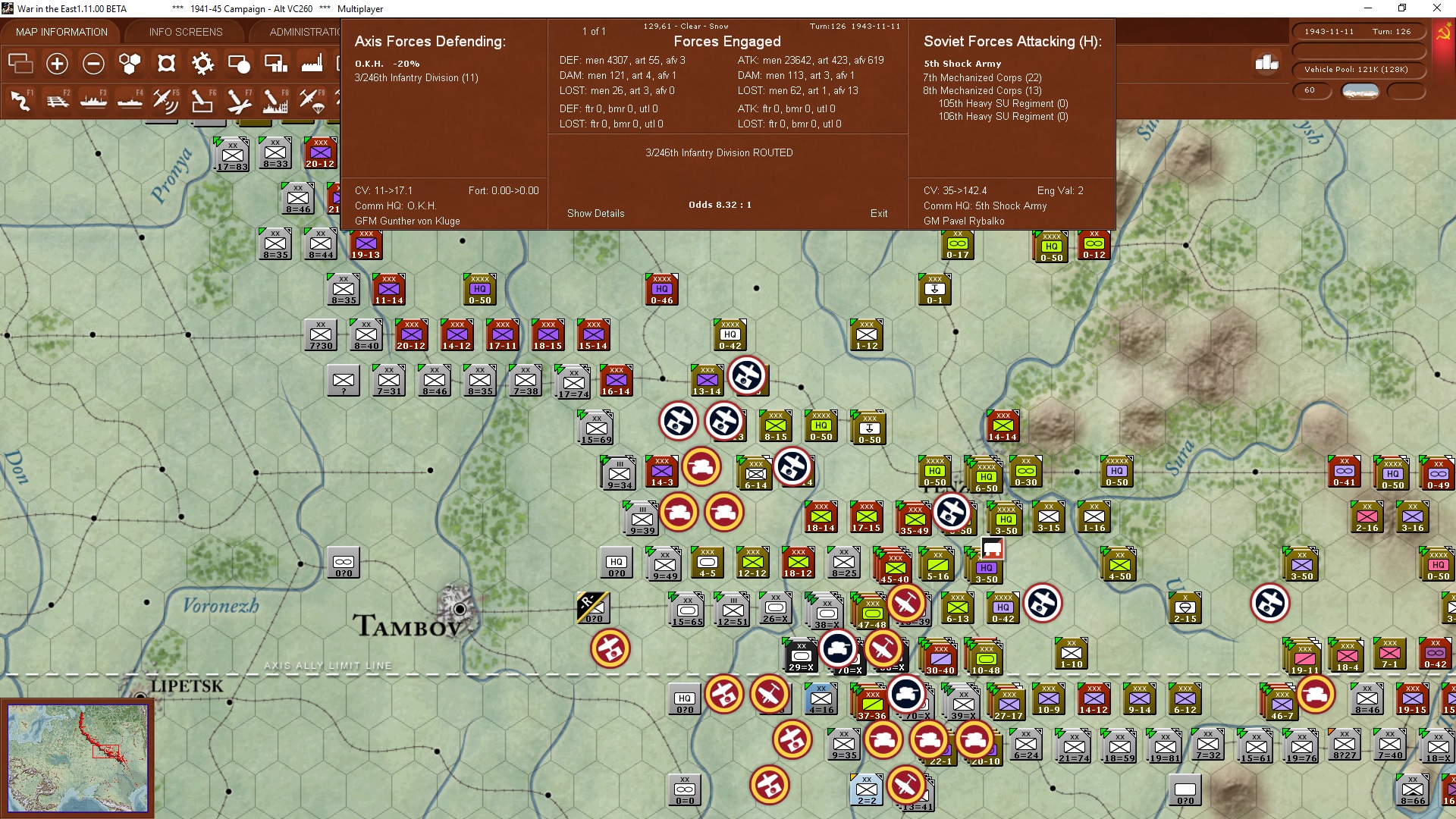Click the 60 value field at top right
This screenshot has width=1456, height=819.
point(1313,91)
